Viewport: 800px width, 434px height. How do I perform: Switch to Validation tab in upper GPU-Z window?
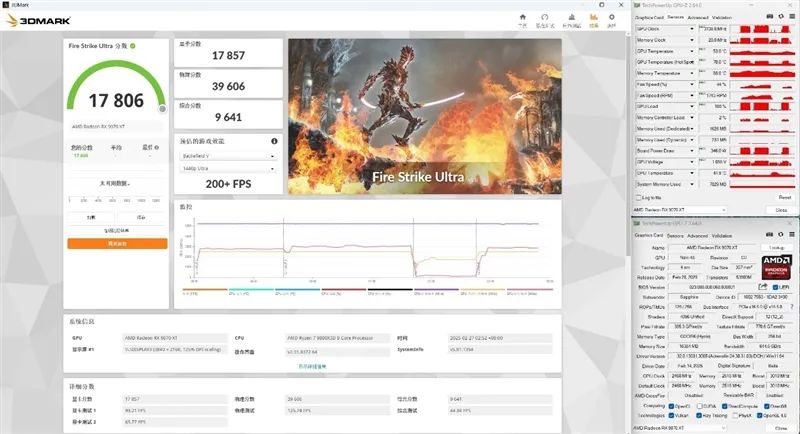[722, 17]
